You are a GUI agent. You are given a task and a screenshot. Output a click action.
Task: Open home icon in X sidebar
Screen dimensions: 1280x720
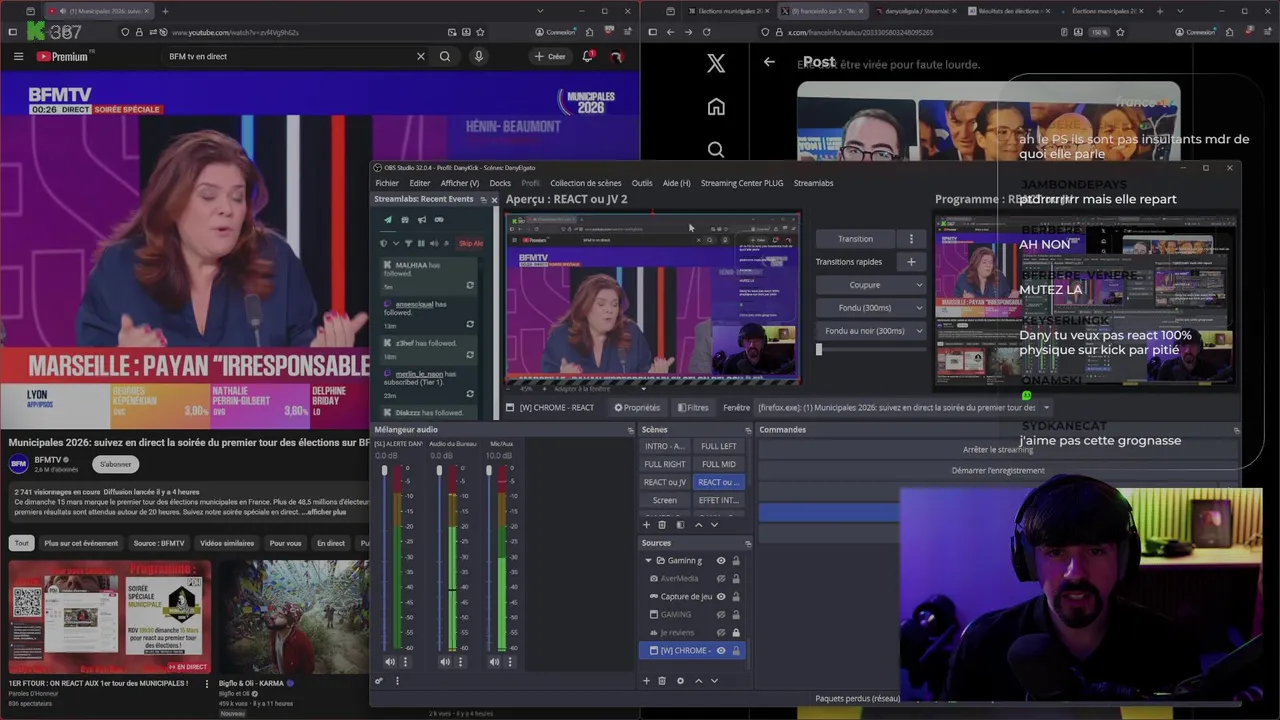click(716, 107)
